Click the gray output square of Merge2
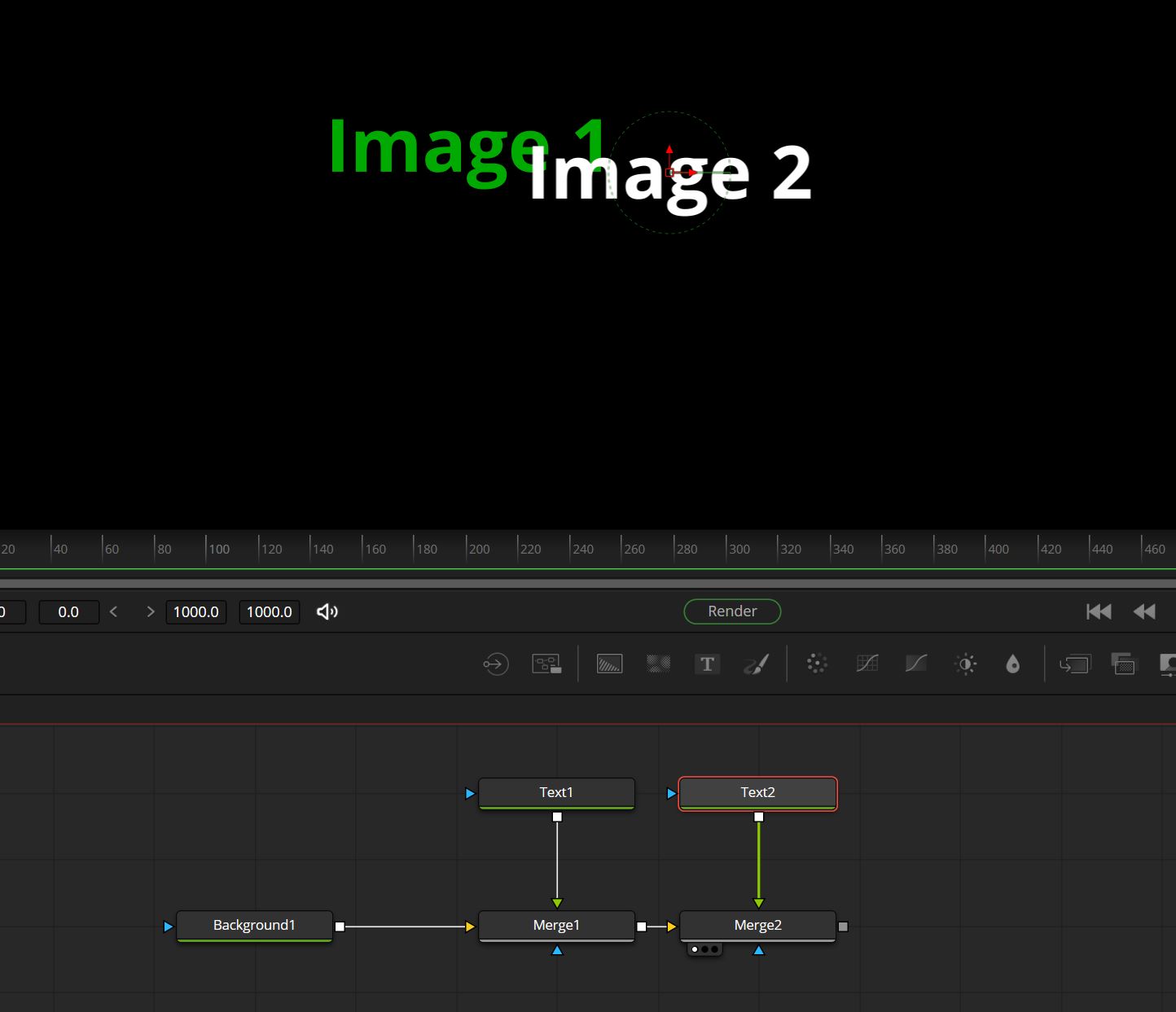 click(x=843, y=927)
